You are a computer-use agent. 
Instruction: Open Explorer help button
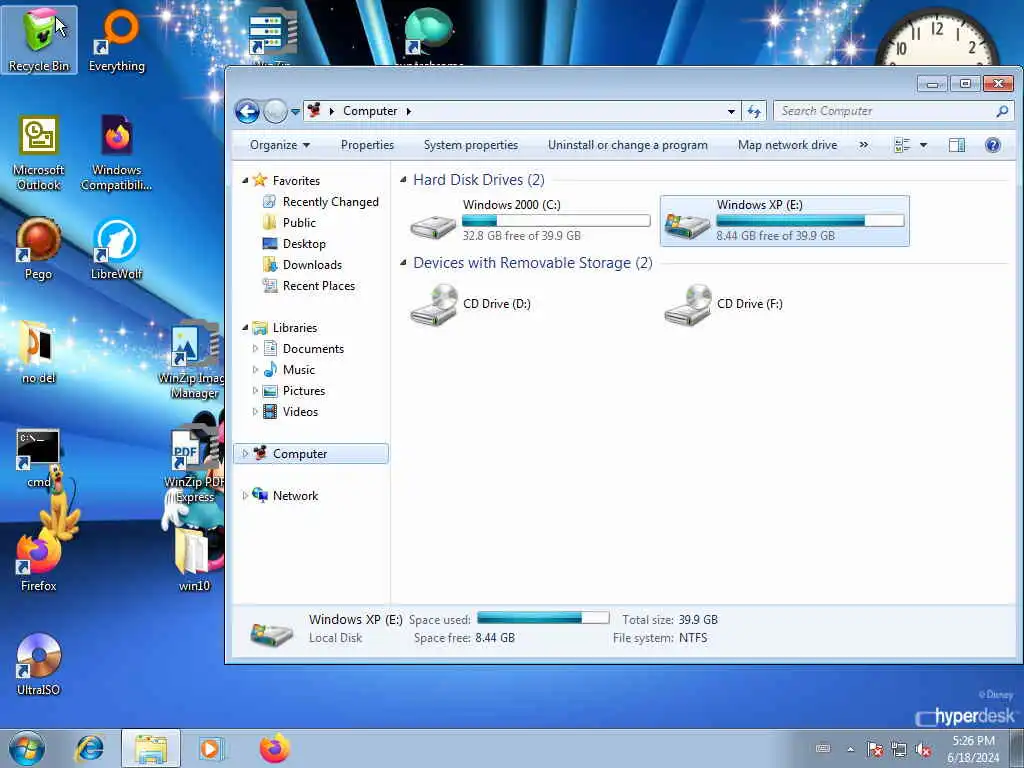[x=993, y=145]
